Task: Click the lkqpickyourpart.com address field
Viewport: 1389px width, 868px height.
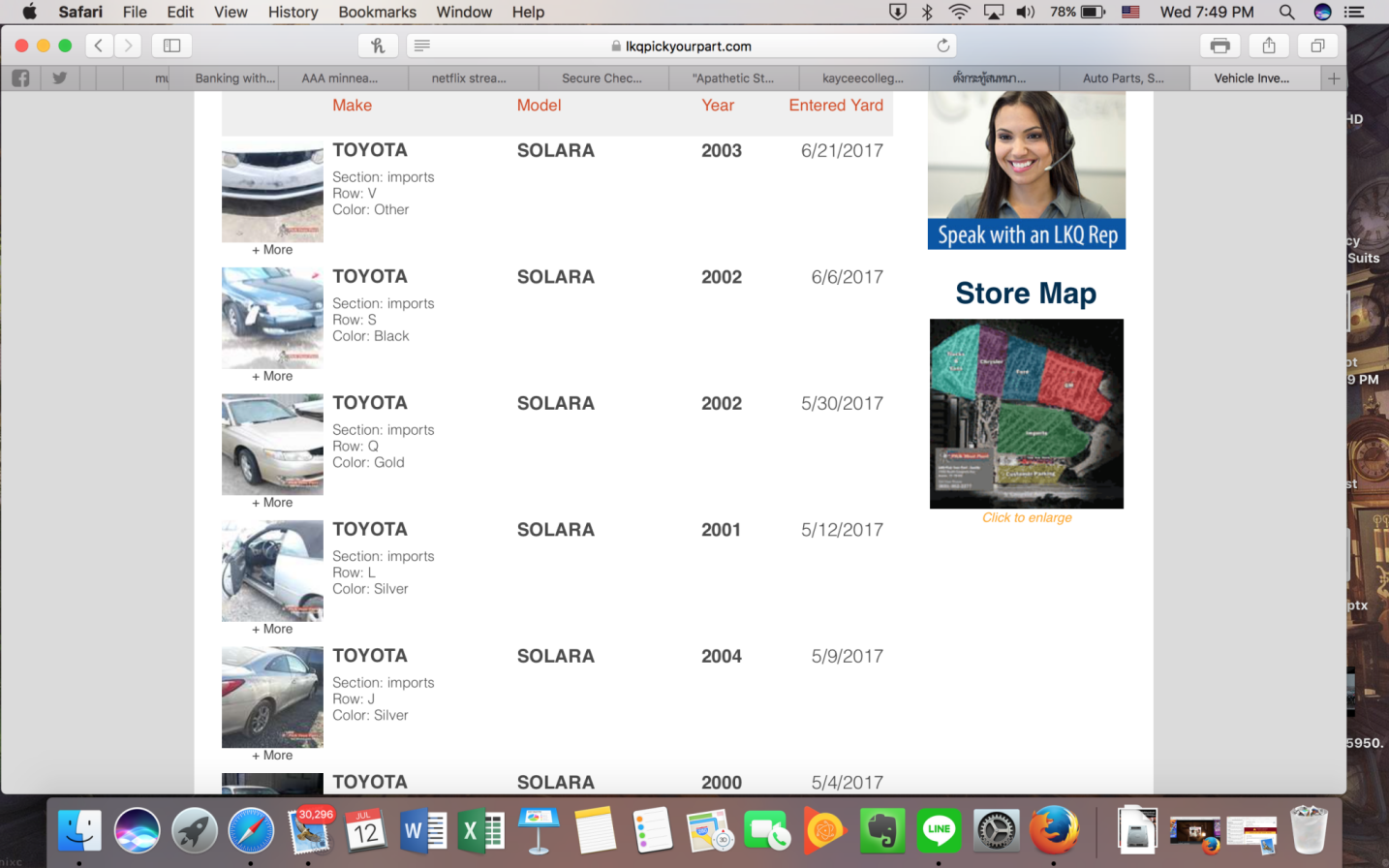Action: point(682,46)
